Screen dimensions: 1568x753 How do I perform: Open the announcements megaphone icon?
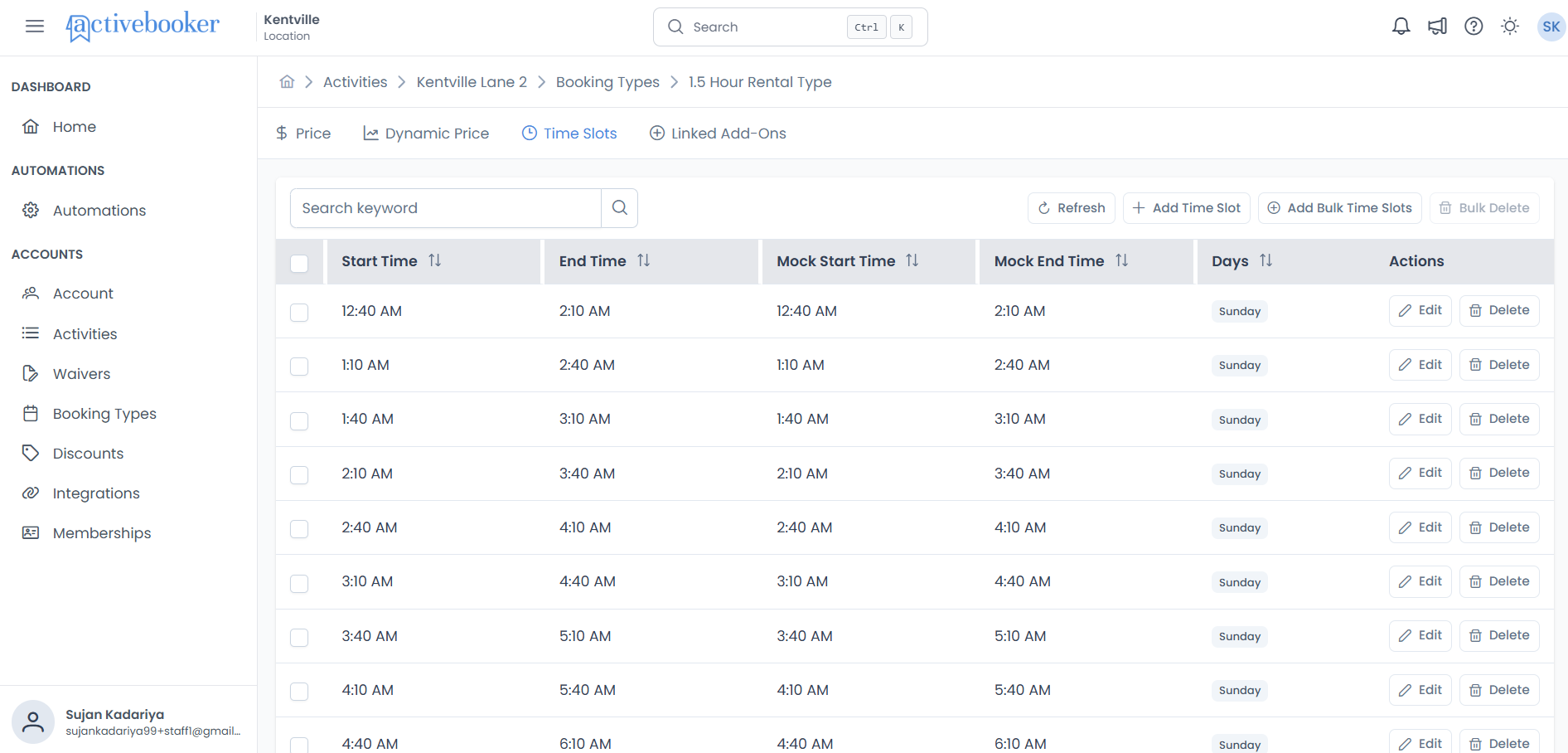point(1437,27)
